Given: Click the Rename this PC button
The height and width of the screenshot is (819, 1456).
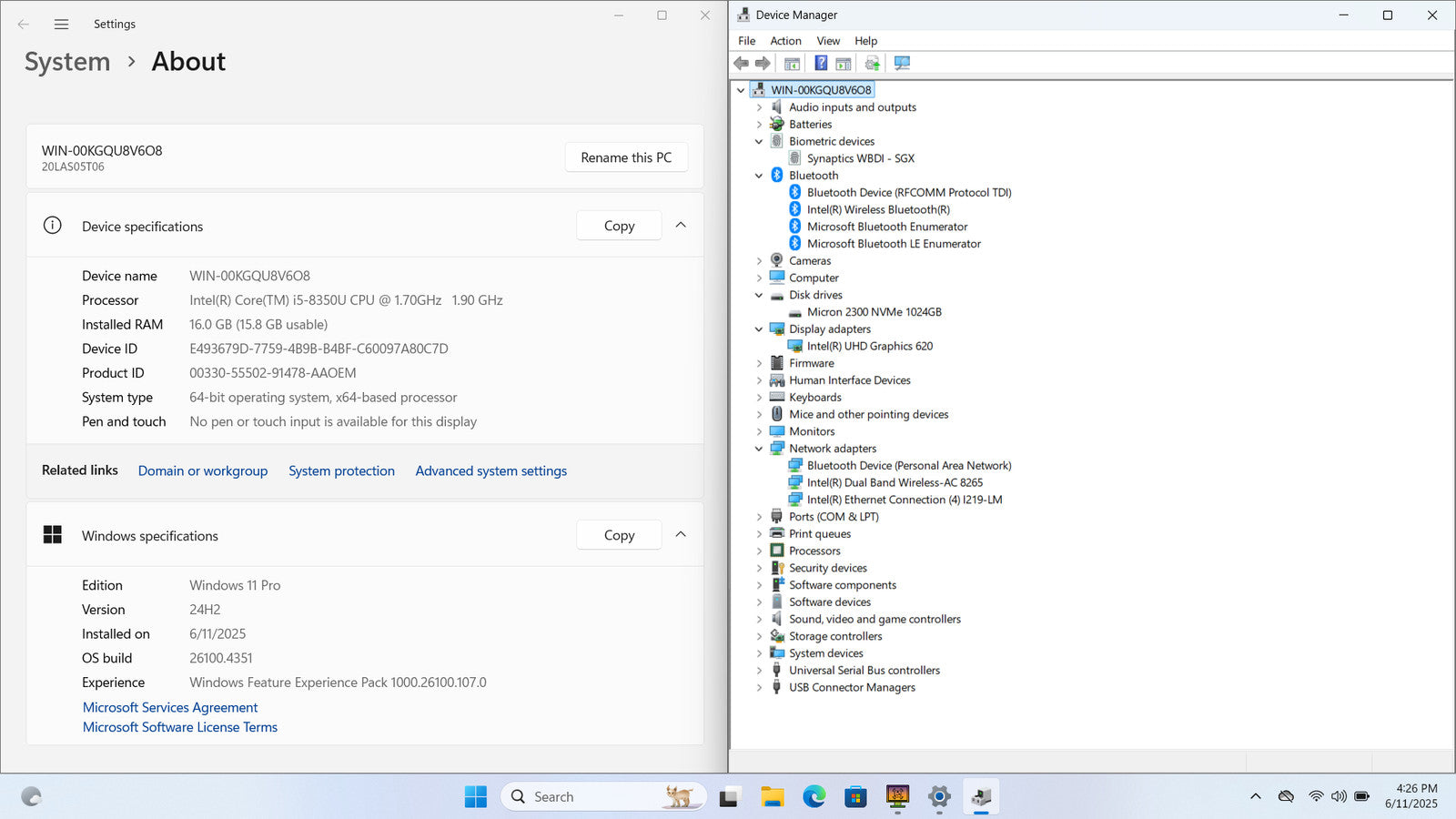Looking at the screenshot, I should 626,157.
